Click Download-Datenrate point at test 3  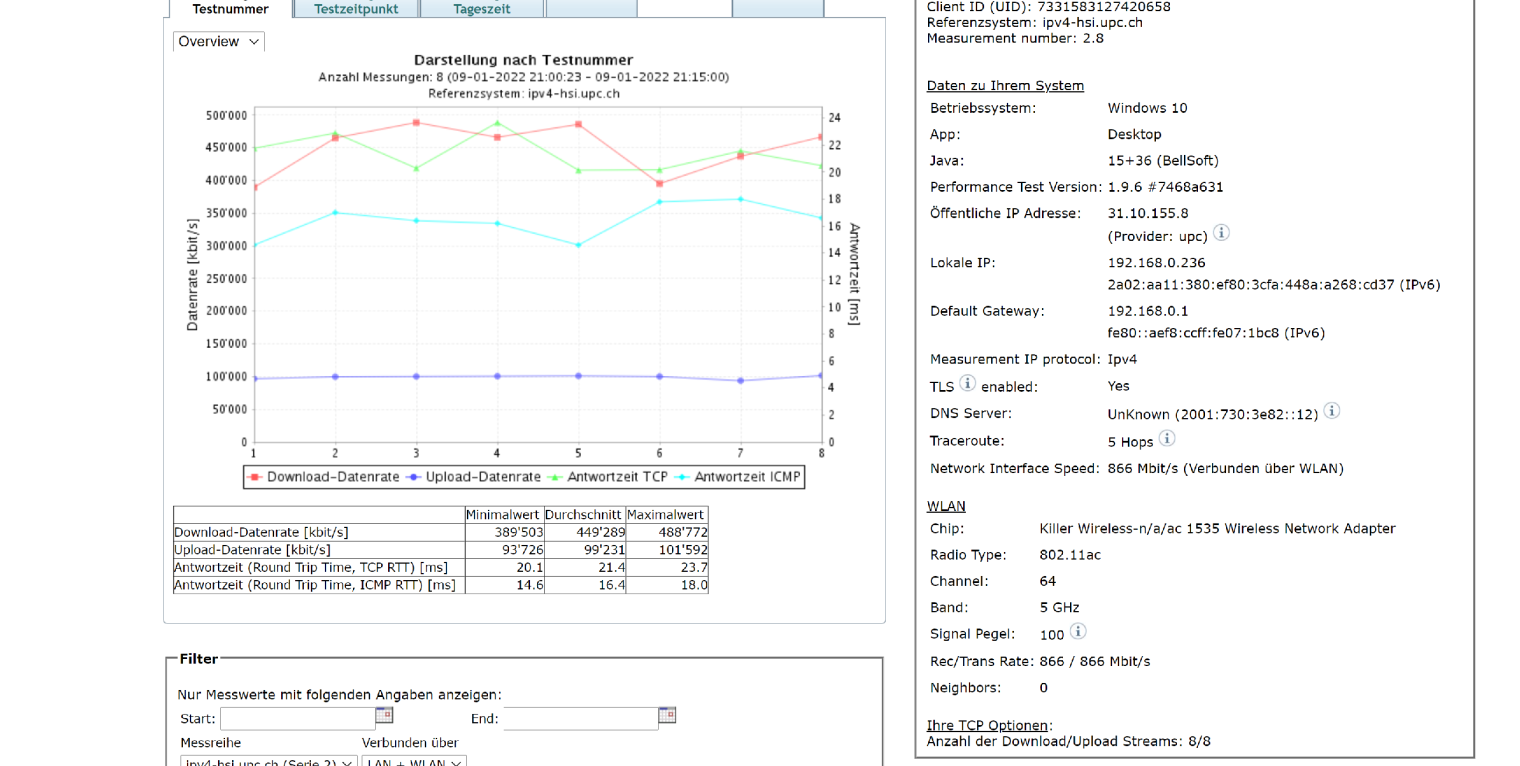[416, 123]
